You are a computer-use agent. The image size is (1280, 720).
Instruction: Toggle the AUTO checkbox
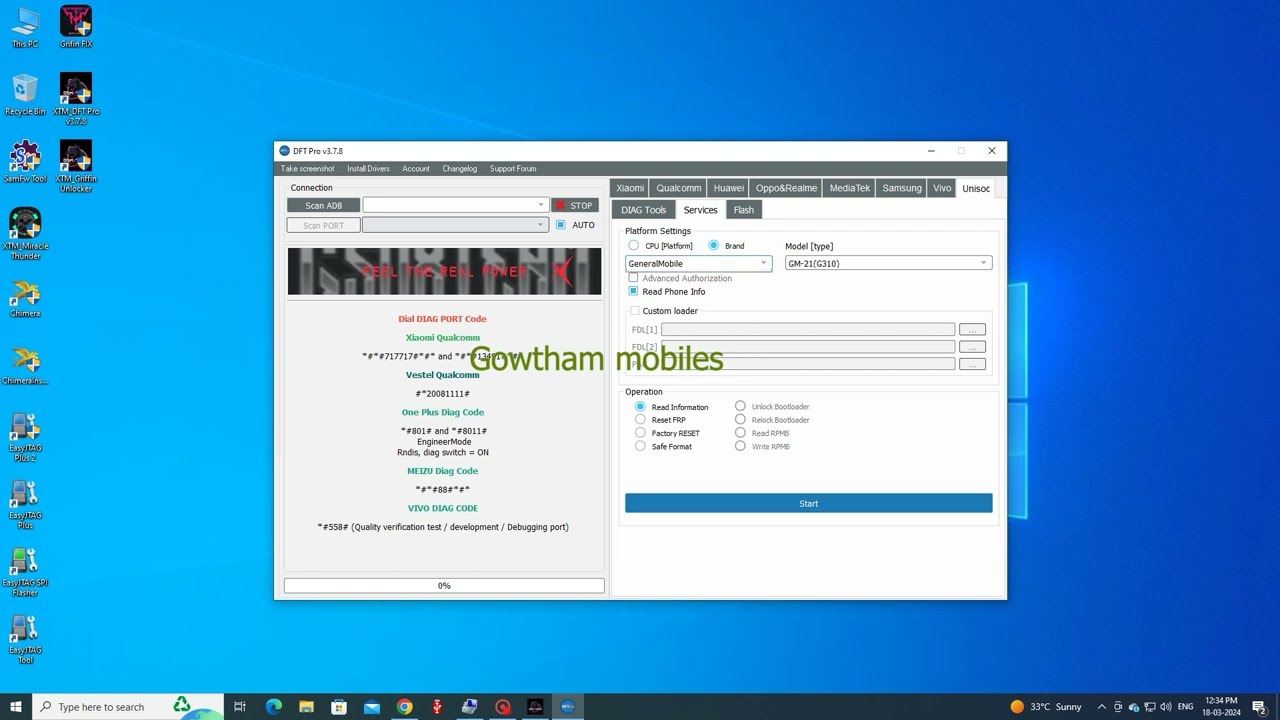tap(560, 225)
